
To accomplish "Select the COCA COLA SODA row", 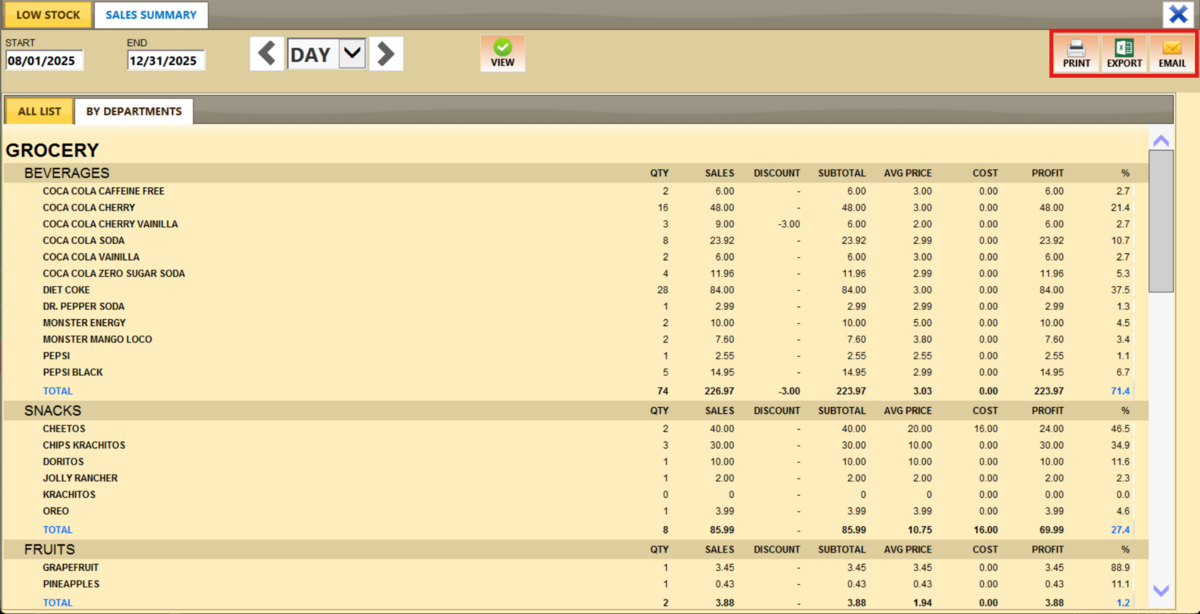I will click(575, 240).
